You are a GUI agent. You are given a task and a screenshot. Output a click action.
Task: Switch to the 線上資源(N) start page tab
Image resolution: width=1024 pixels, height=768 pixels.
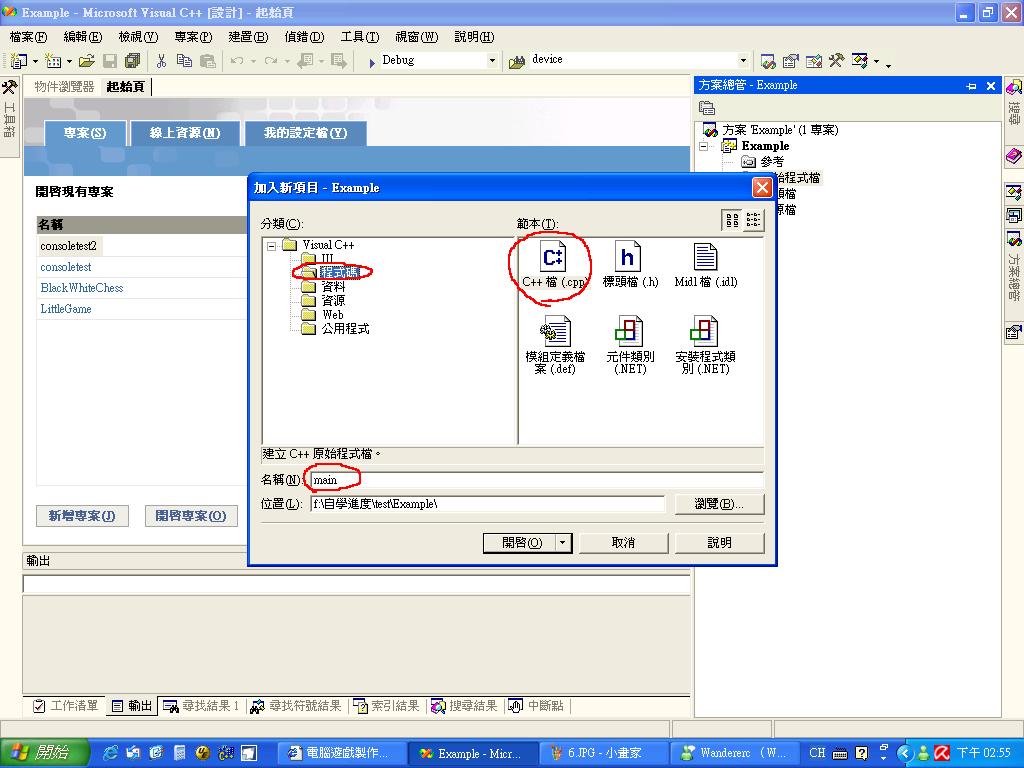(x=185, y=133)
